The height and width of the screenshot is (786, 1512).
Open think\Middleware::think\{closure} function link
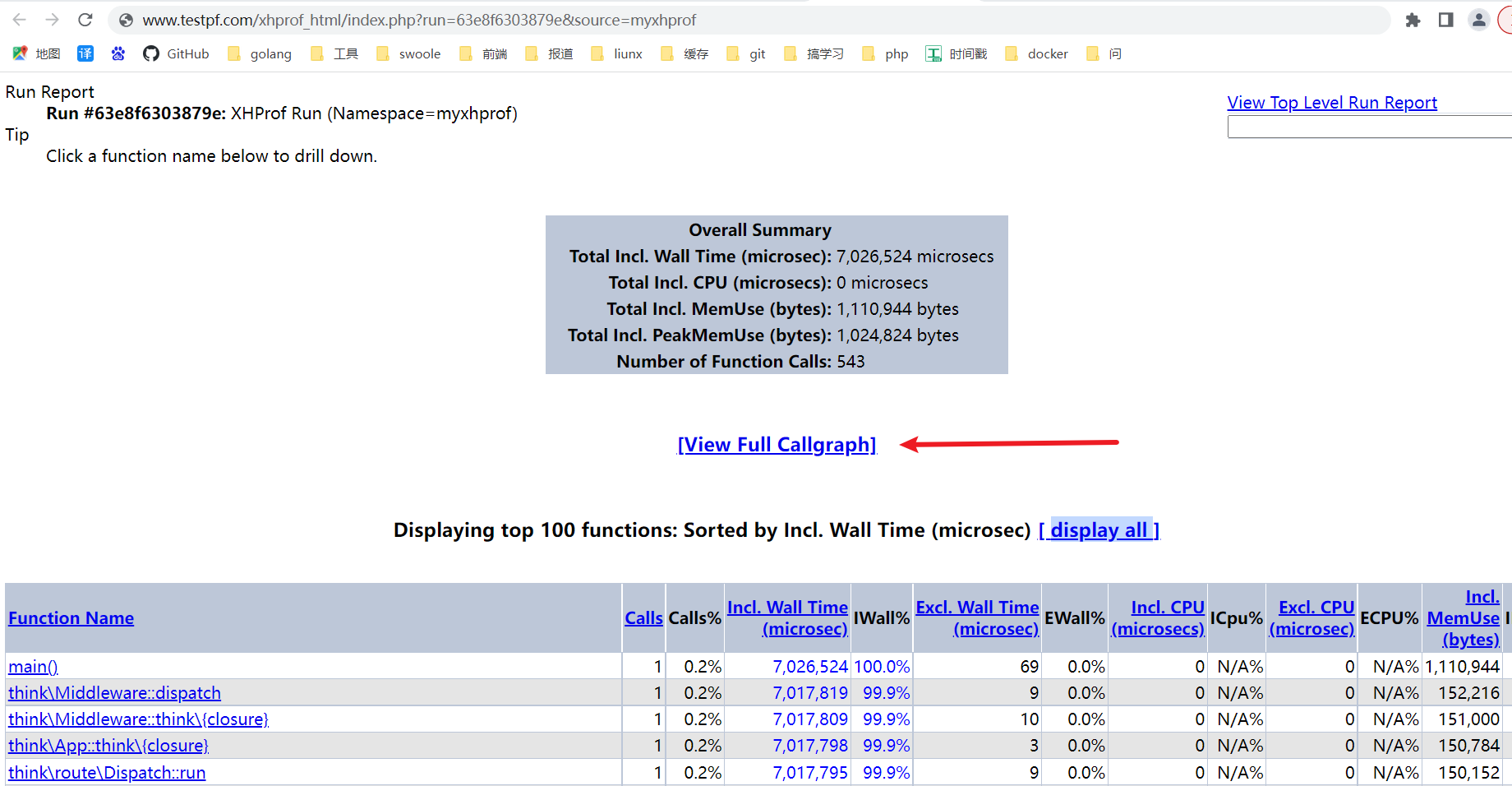[138, 719]
